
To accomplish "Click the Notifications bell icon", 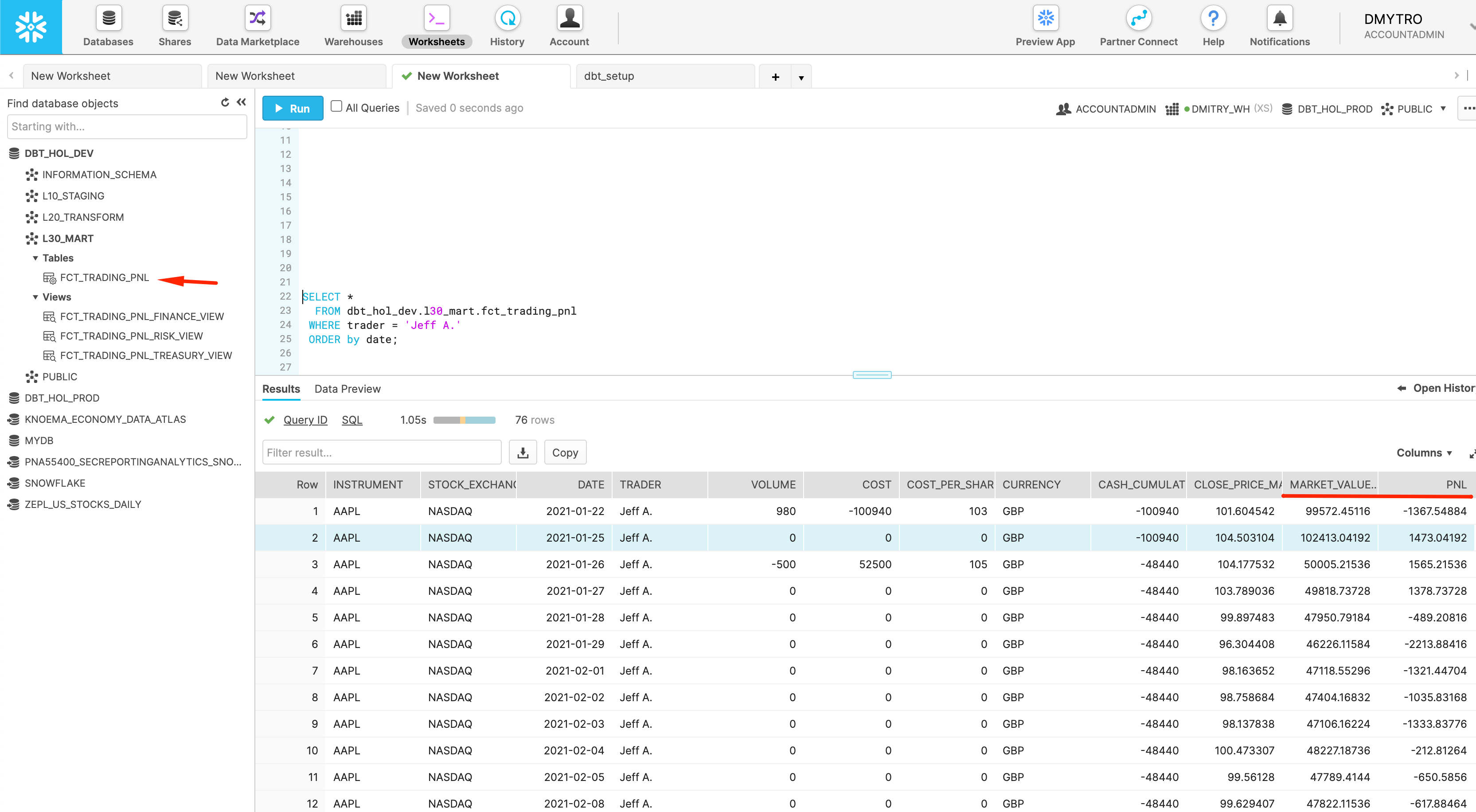I will tap(1279, 19).
